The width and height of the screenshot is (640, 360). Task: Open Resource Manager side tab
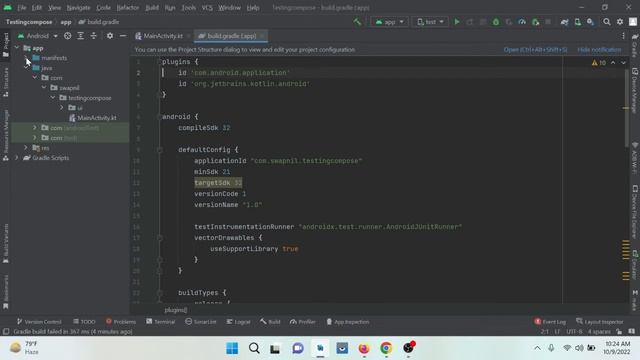(x=6, y=136)
